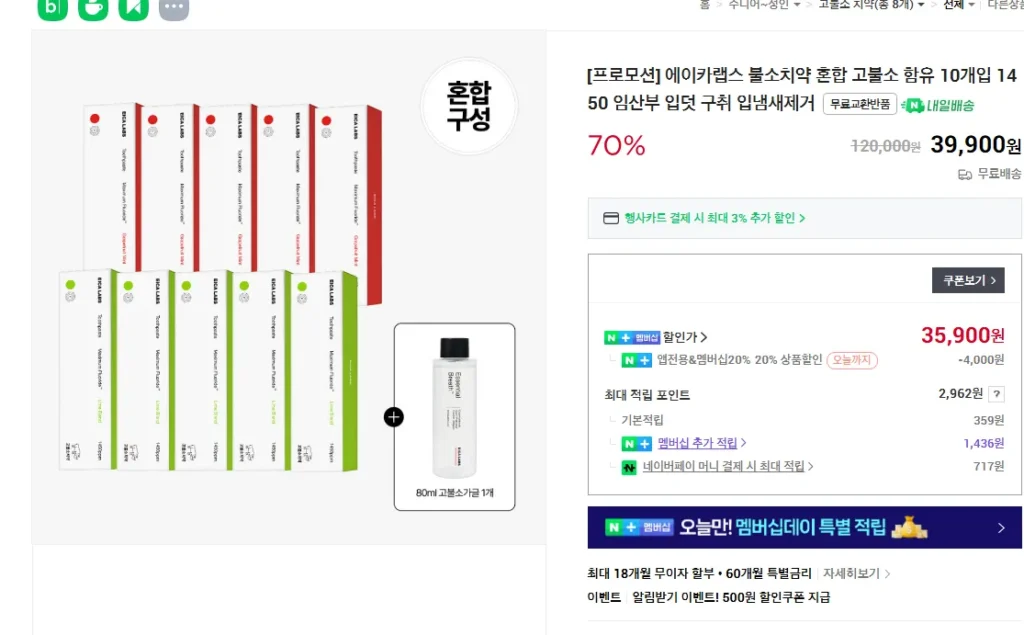Open the gray more share options icon

(x=174, y=8)
